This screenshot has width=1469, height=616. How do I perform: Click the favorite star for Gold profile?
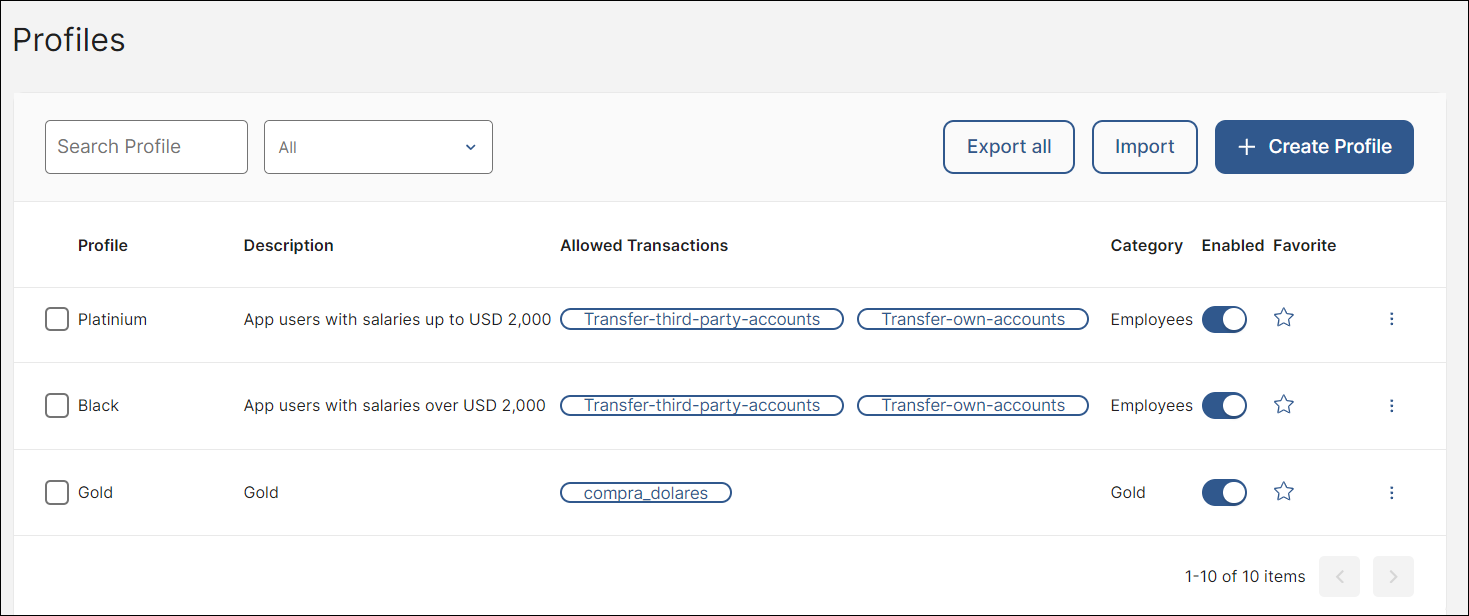[x=1284, y=492]
